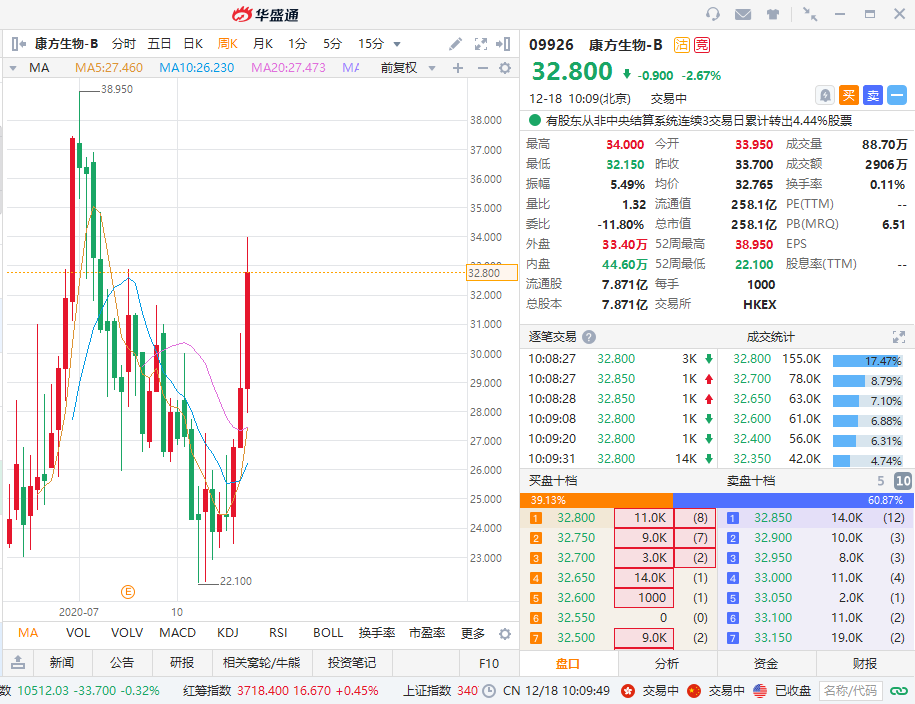915x704 pixels.
Task: Select the pencil drawing tool
Action: click(455, 44)
